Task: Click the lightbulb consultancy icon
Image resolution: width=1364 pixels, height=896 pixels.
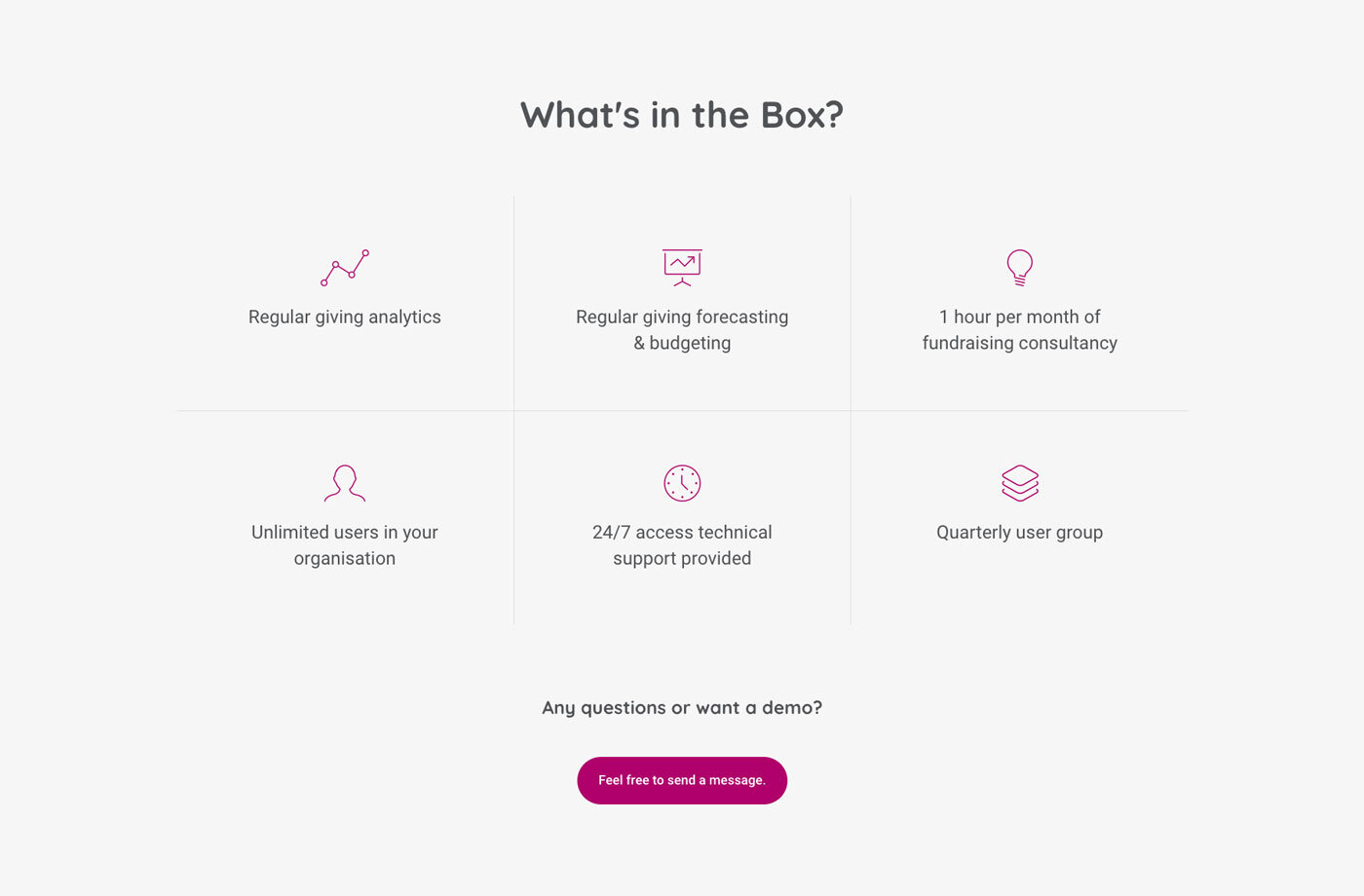Action: tap(1019, 268)
